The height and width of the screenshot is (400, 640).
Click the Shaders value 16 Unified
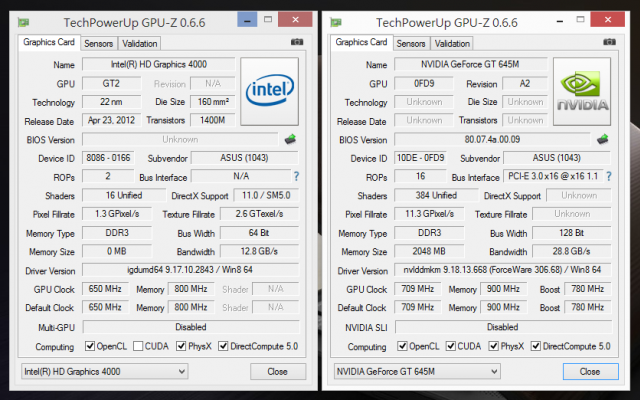124,195
